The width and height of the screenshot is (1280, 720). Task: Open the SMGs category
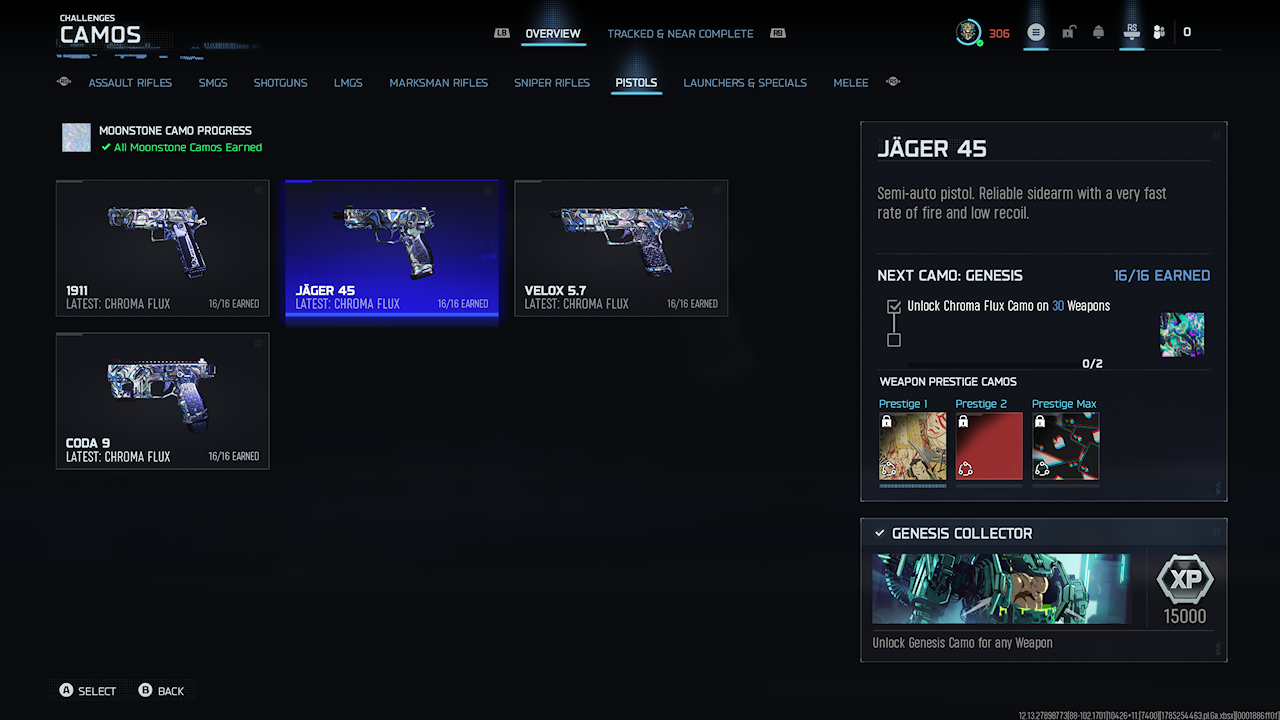coord(213,83)
